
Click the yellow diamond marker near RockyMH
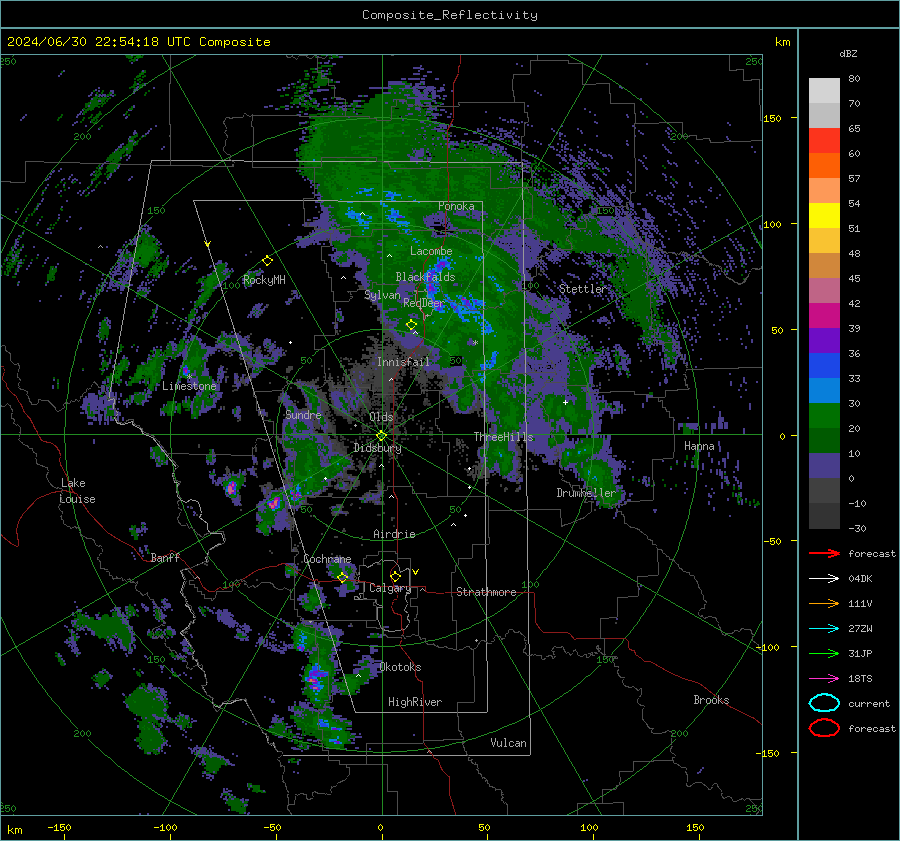click(x=267, y=261)
